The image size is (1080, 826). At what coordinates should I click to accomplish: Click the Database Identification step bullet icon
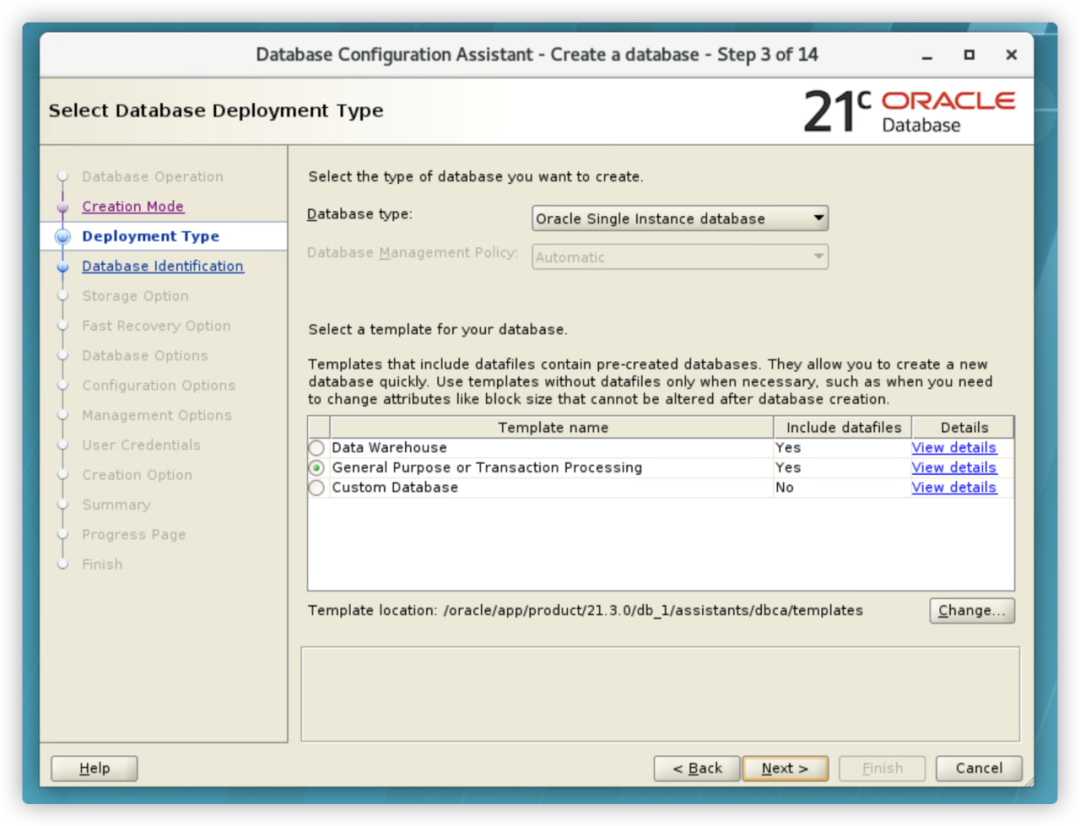pos(63,267)
